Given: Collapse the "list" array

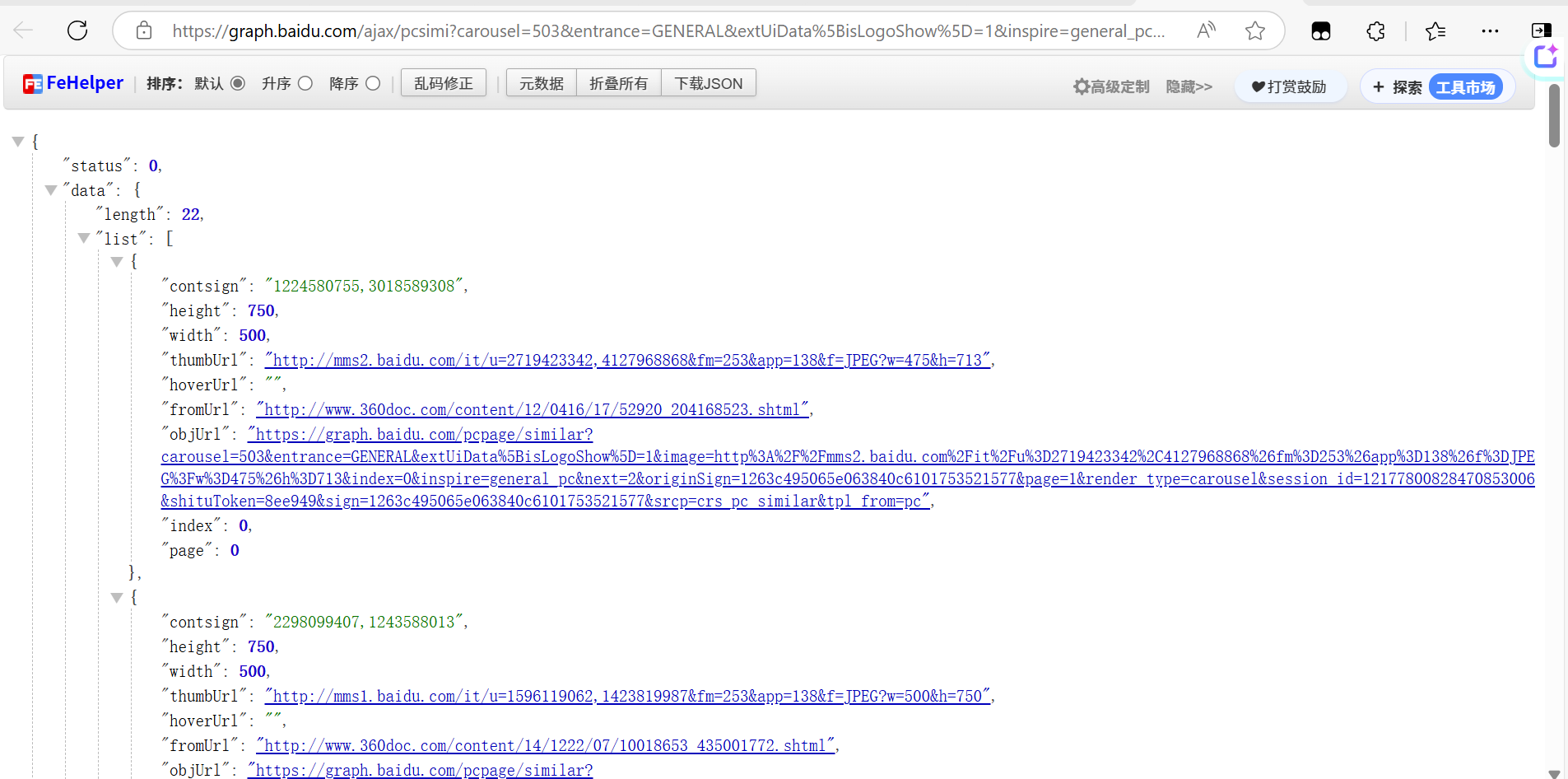Looking at the screenshot, I should click(x=84, y=238).
